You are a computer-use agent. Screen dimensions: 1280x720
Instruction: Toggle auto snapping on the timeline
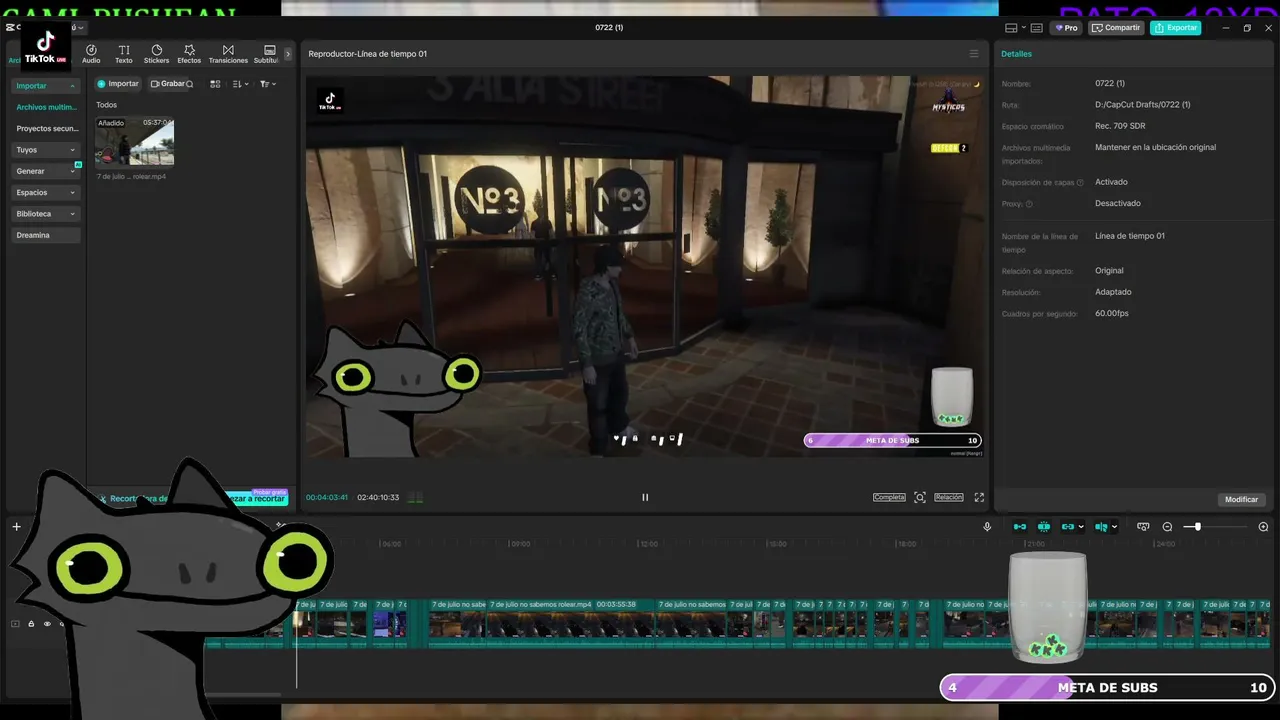(1044, 527)
